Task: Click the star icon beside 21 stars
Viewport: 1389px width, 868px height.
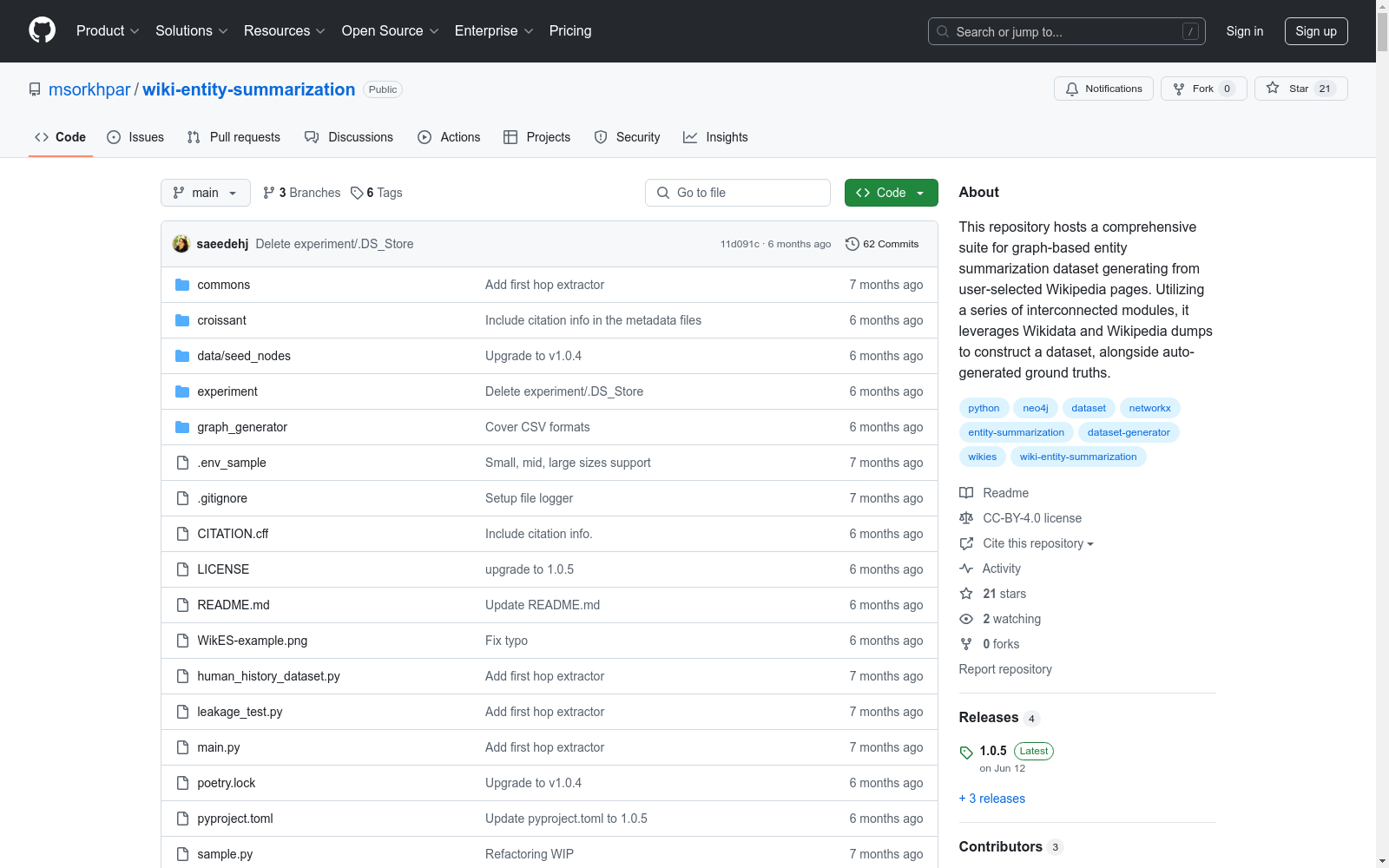Action: point(966,594)
